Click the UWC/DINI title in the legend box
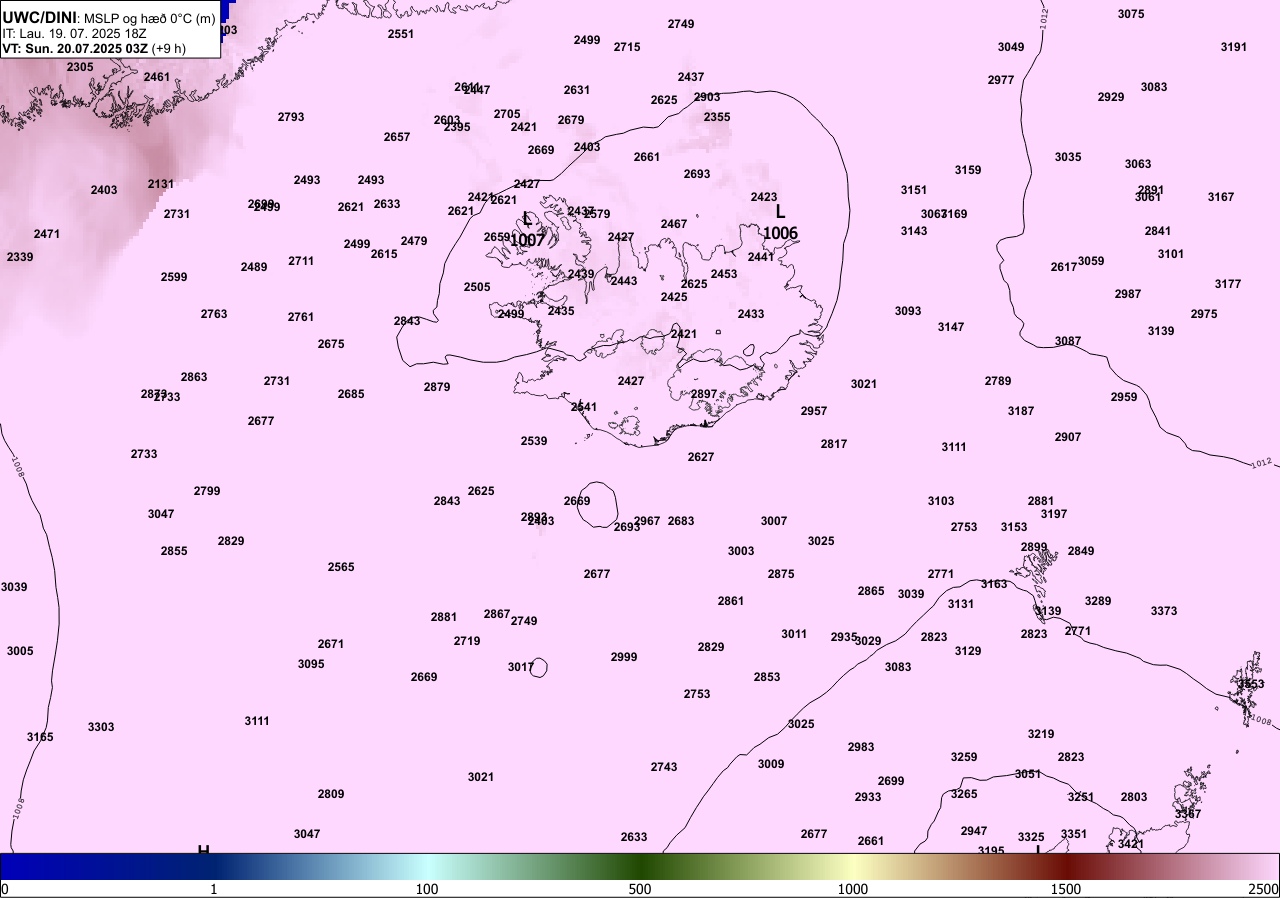The width and height of the screenshot is (1280, 898). pyautogui.click(x=39, y=18)
